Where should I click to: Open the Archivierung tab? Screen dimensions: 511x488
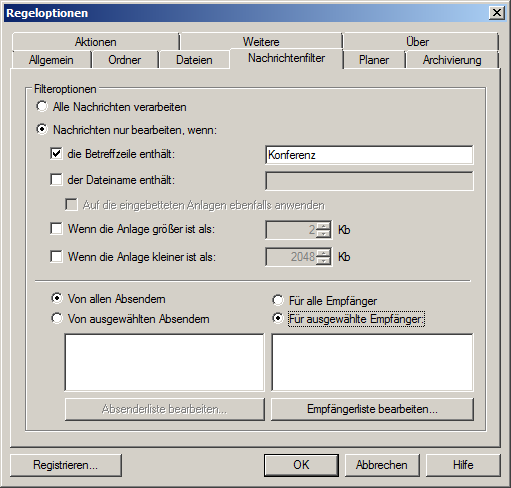(x=452, y=60)
